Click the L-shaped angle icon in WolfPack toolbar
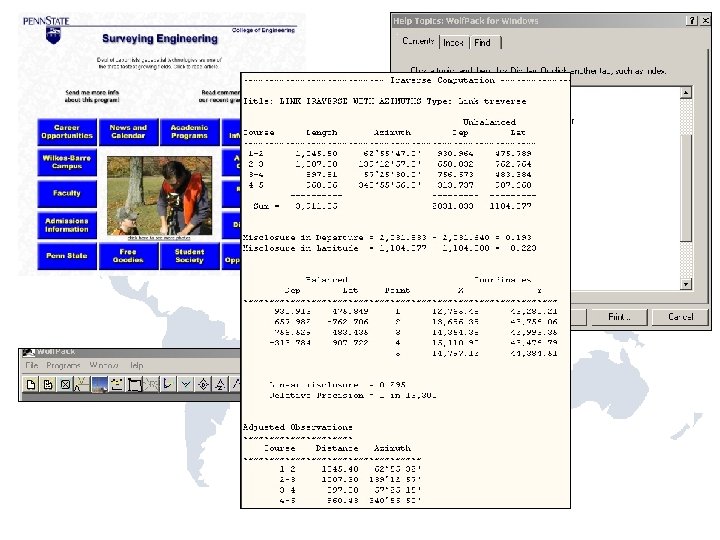 coord(168,384)
